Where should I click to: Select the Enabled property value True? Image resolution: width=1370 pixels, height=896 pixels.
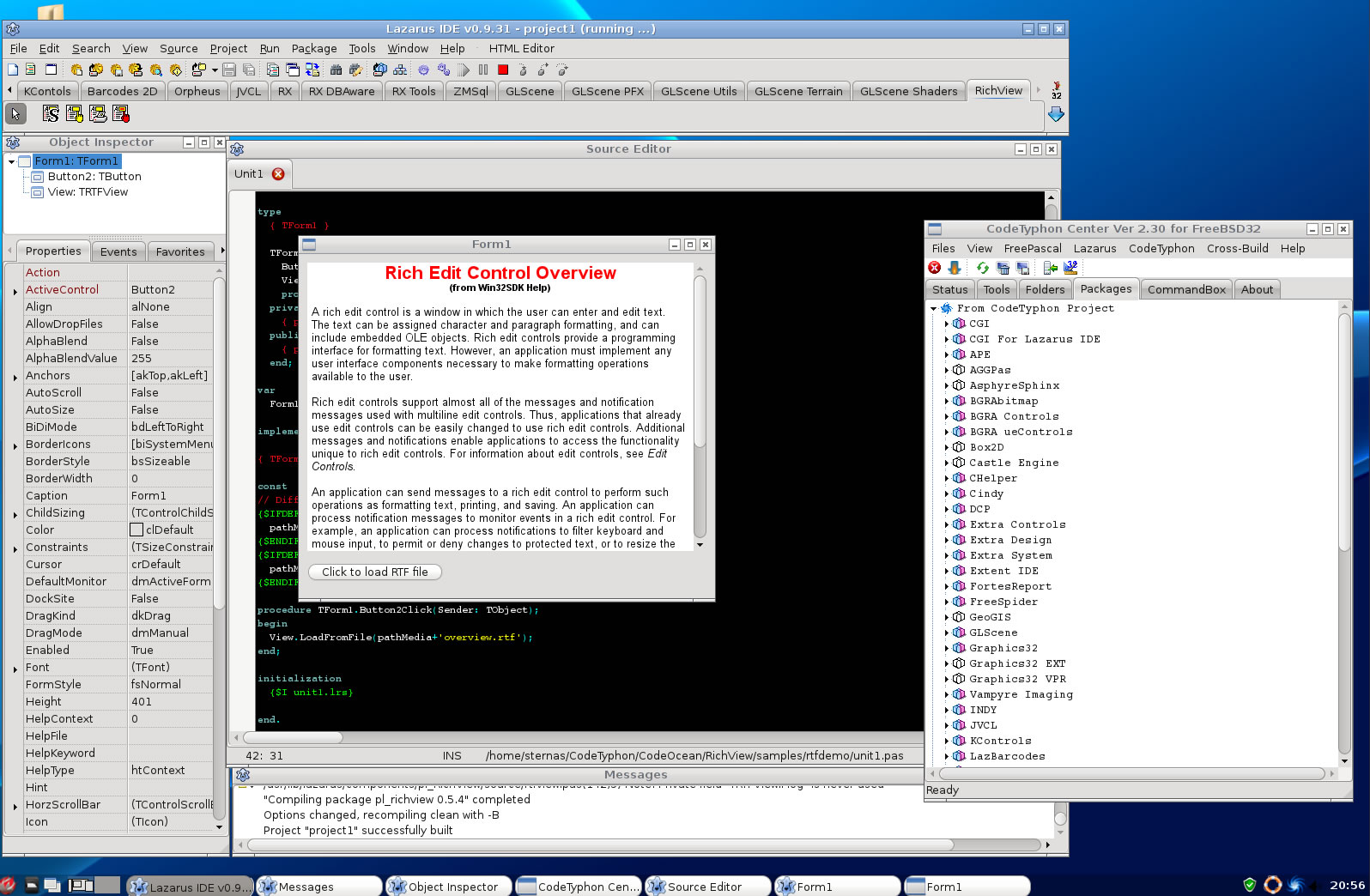tap(170, 650)
